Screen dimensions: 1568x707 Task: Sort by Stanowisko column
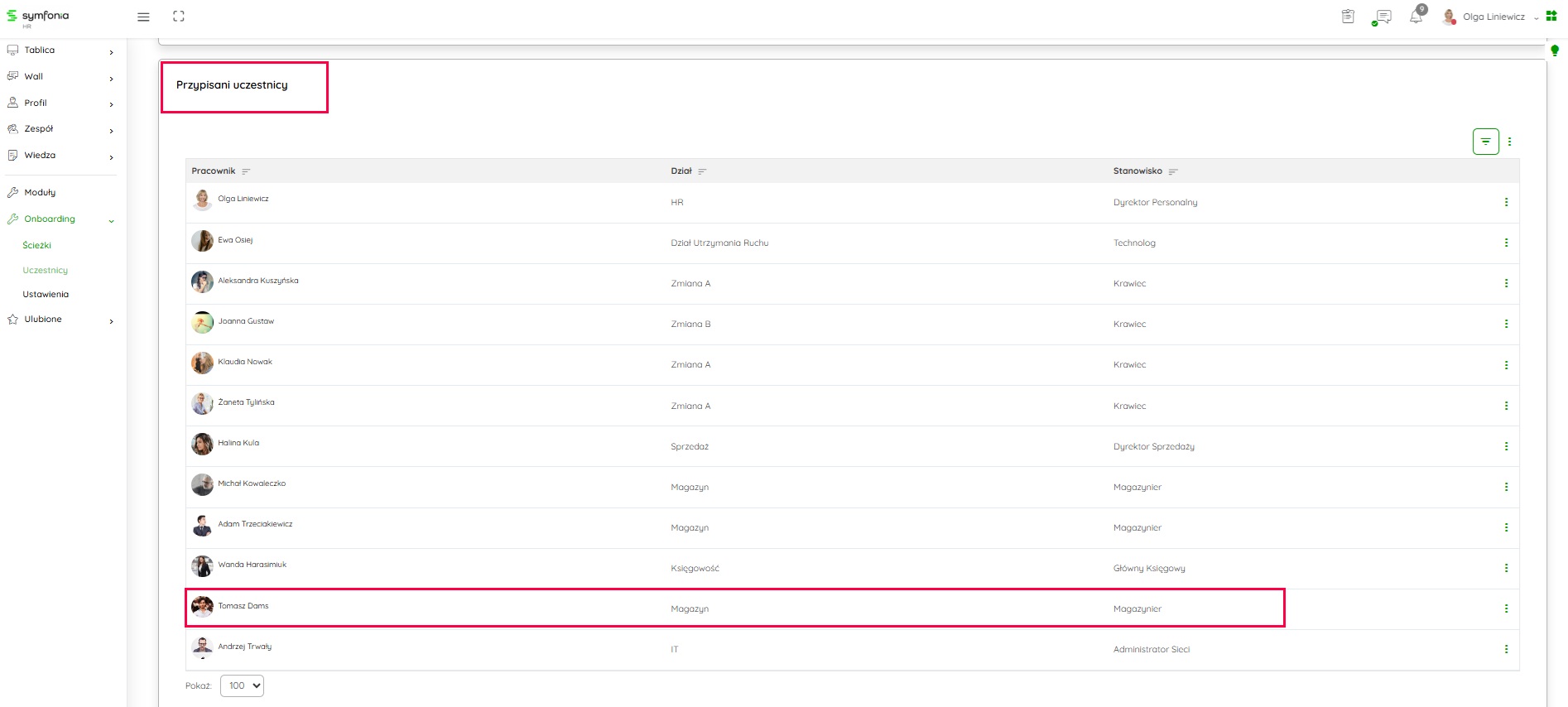pyautogui.click(x=1173, y=171)
